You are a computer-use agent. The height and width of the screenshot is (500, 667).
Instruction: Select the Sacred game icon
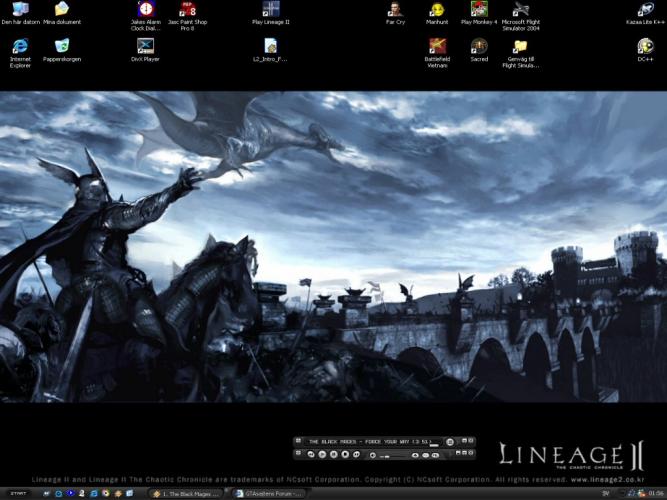479,46
